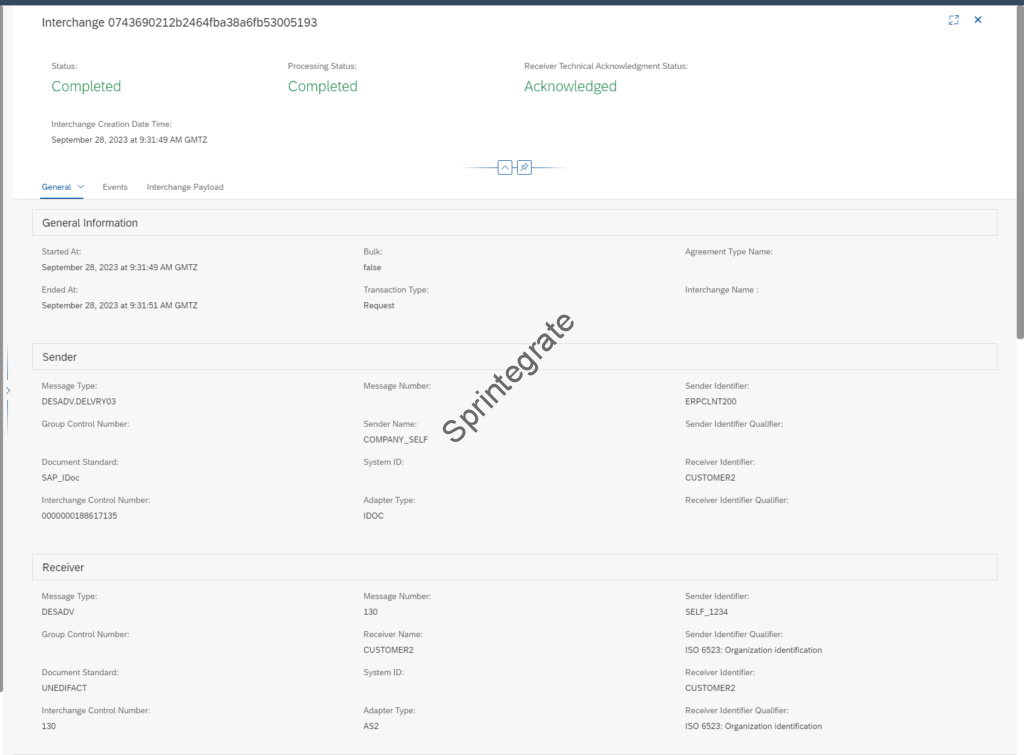The image size is (1024, 755).
Task: Click the UNEDIFACT document standard value
Action: coord(64,687)
